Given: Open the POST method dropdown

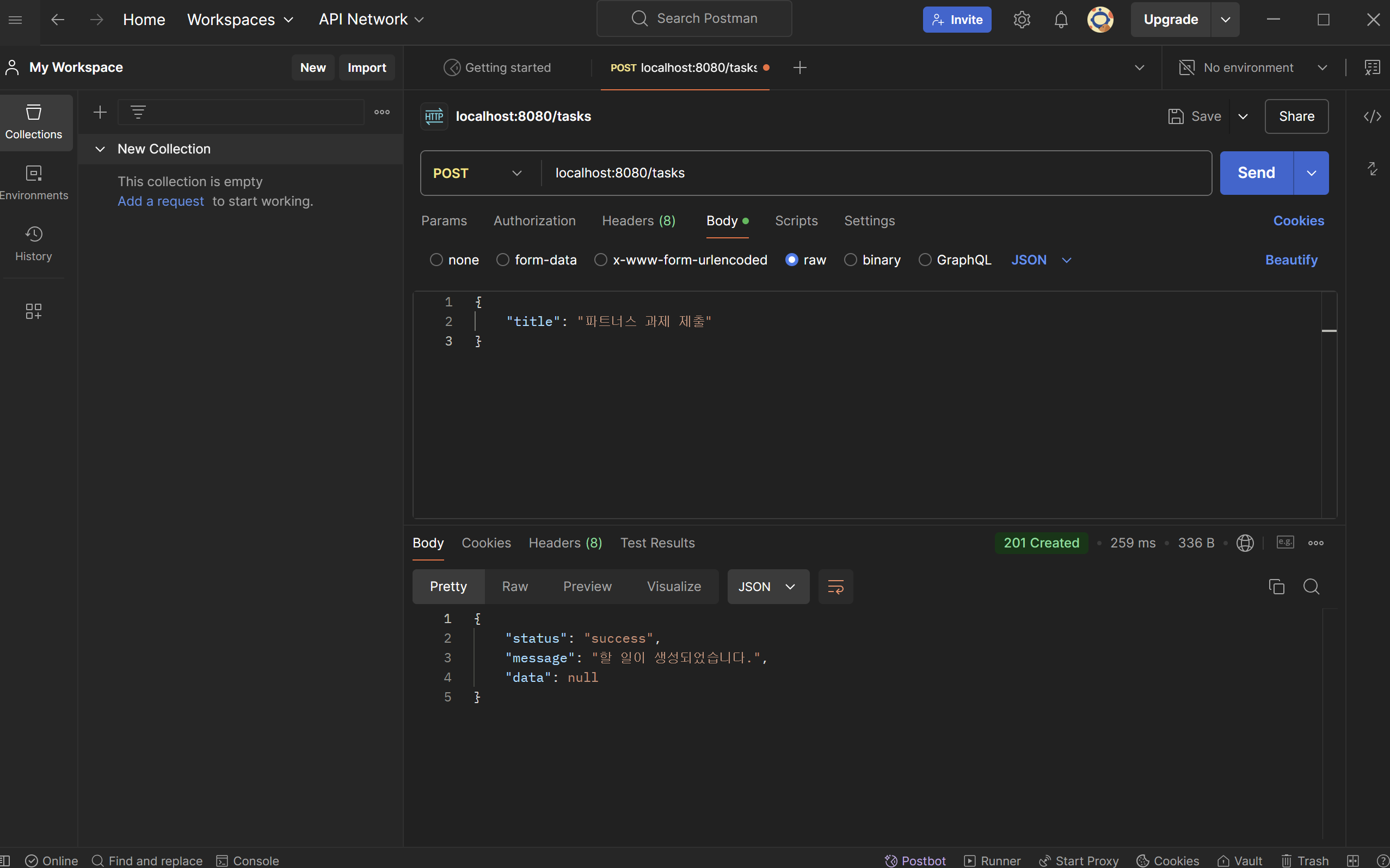Looking at the screenshot, I should pos(478,174).
